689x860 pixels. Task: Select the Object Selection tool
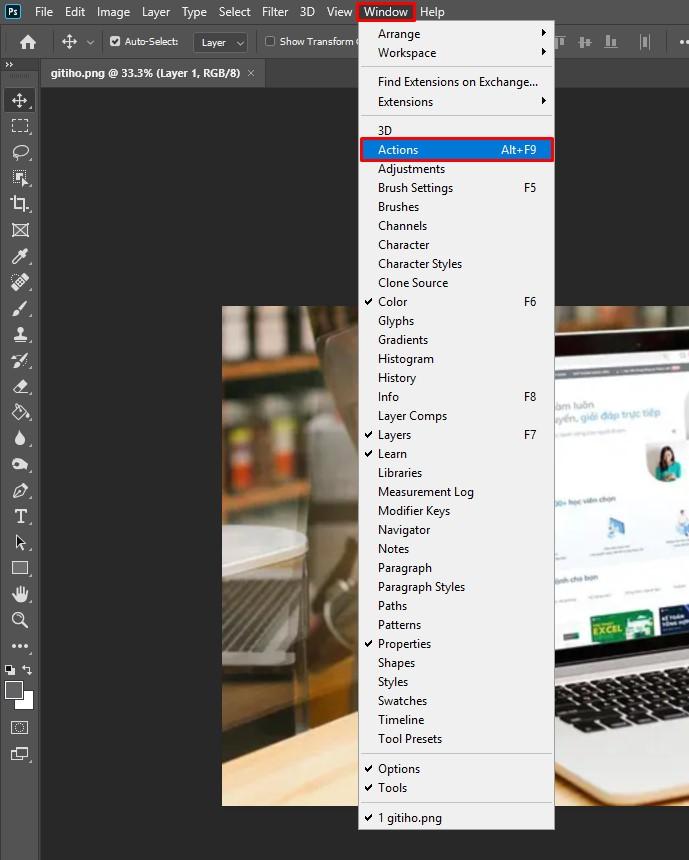click(20, 178)
